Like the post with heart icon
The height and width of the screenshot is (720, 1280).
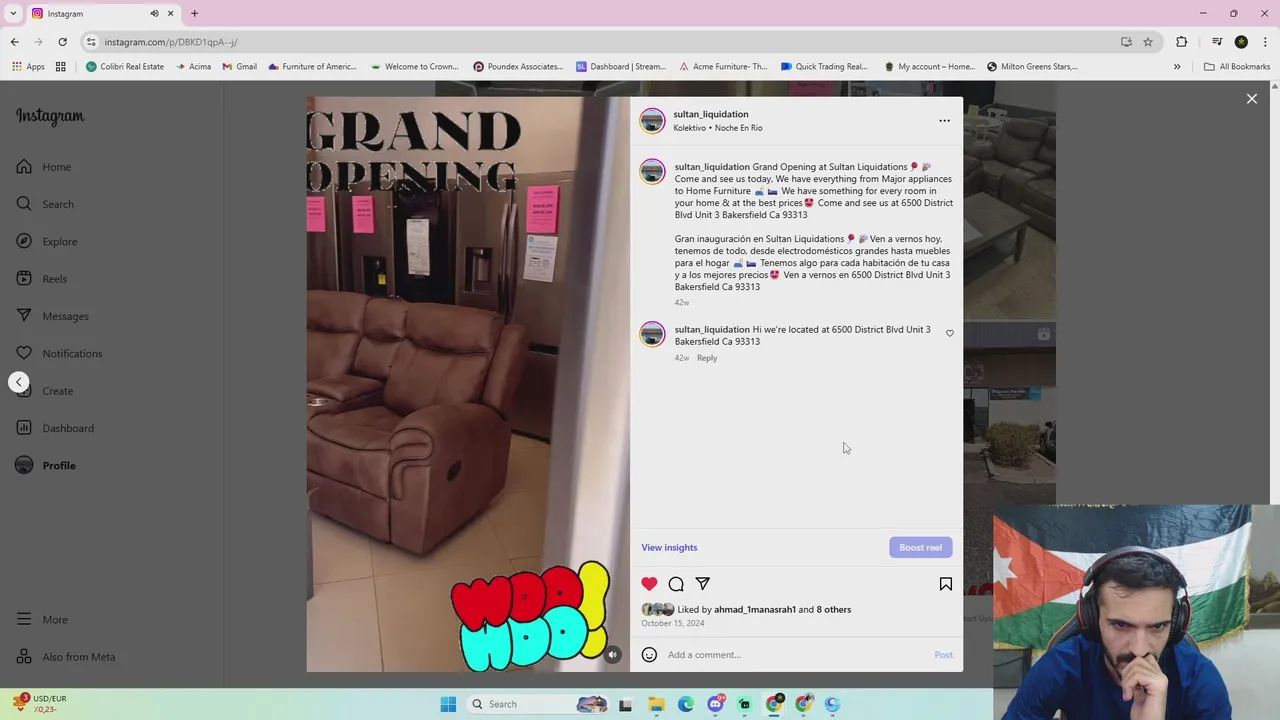click(x=649, y=584)
